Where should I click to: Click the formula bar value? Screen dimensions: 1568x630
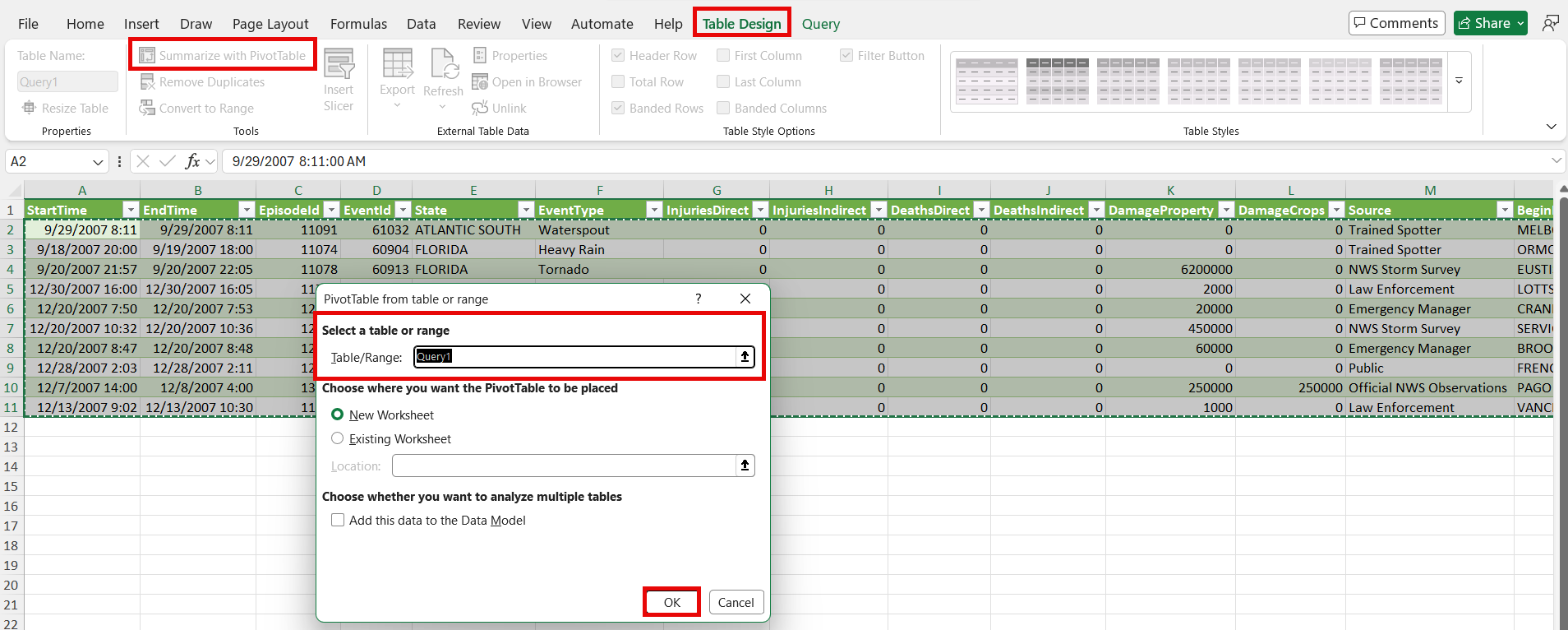point(299,161)
